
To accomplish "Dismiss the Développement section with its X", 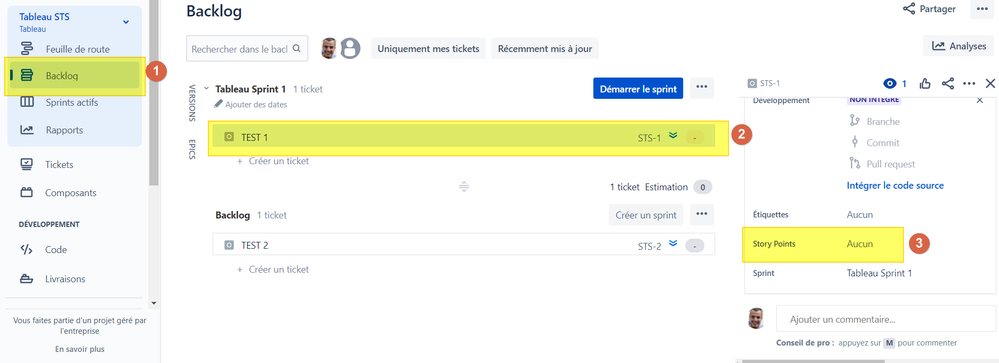I will tap(980, 100).
